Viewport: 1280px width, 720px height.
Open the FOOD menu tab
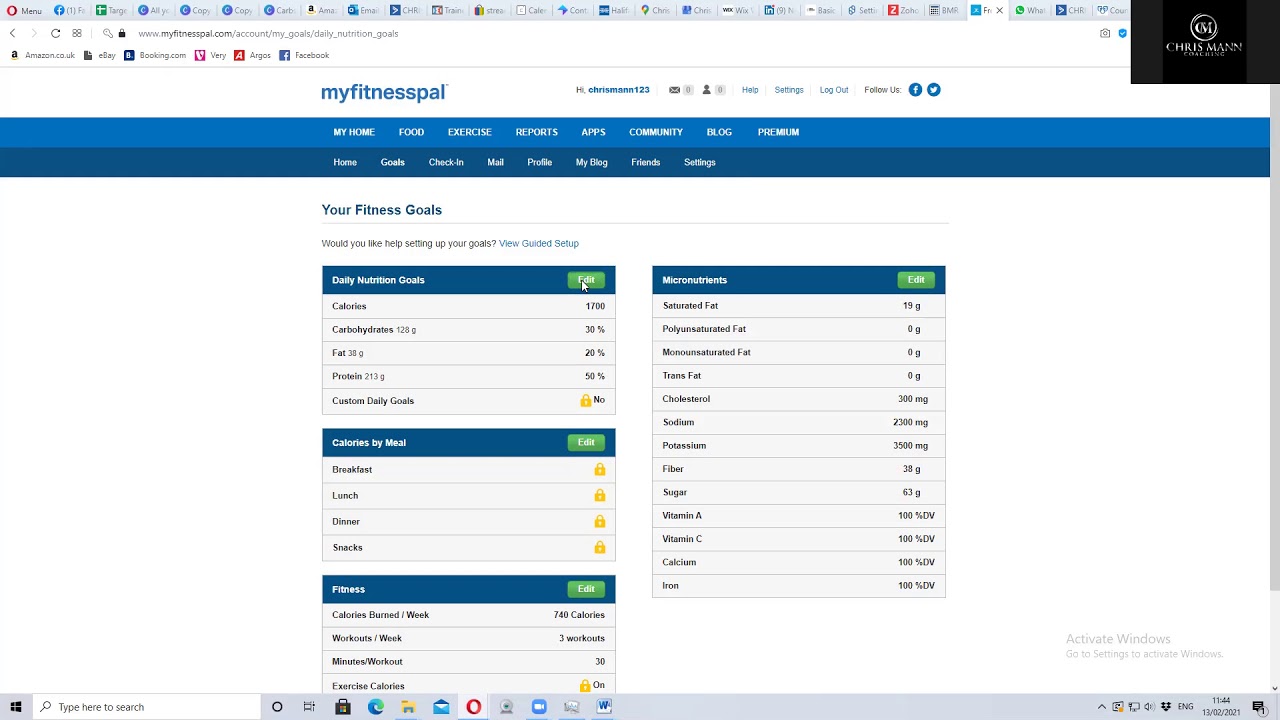(411, 132)
